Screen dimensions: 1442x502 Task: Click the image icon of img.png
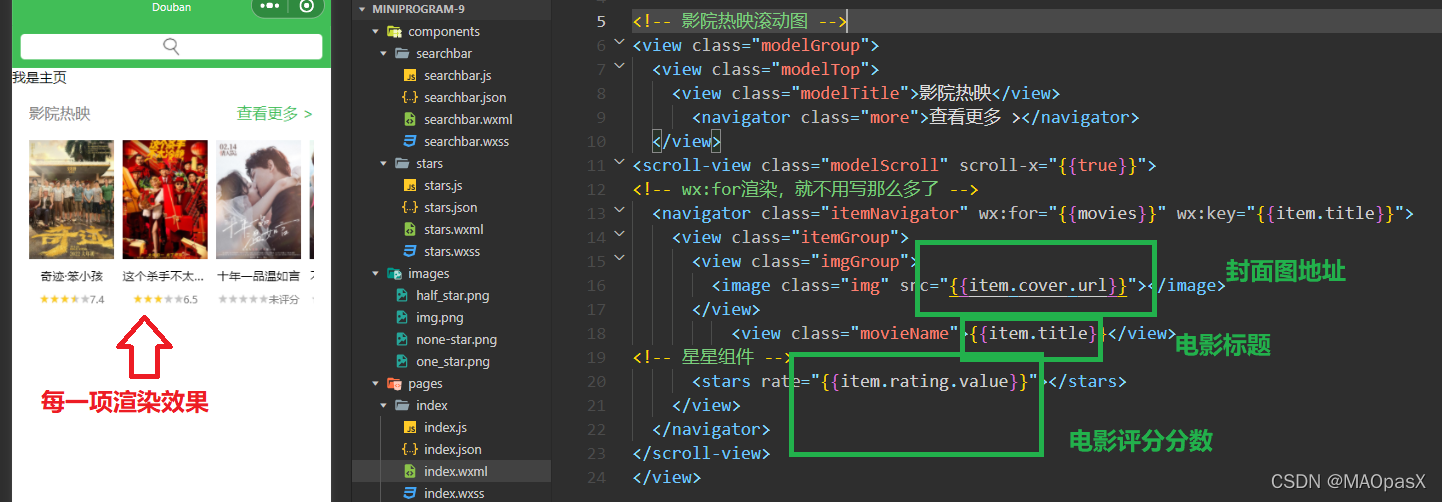click(402, 317)
